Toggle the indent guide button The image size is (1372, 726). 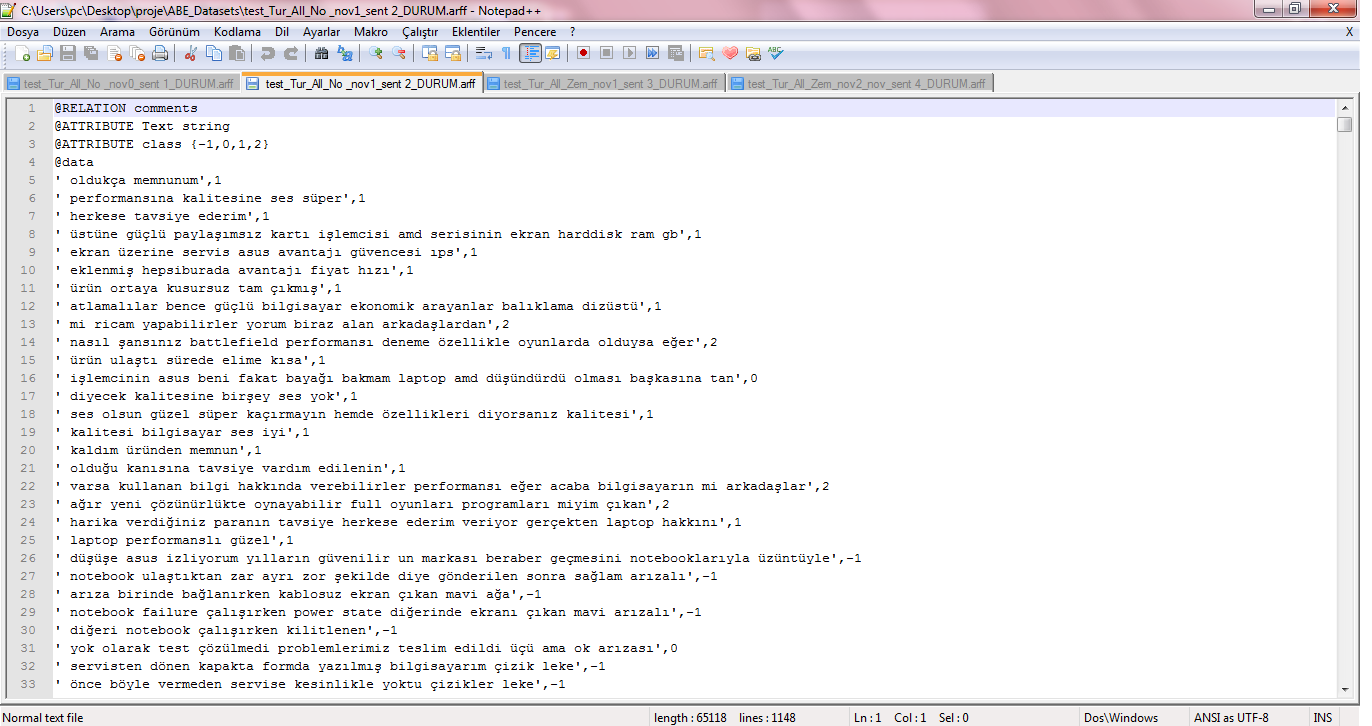(529, 53)
